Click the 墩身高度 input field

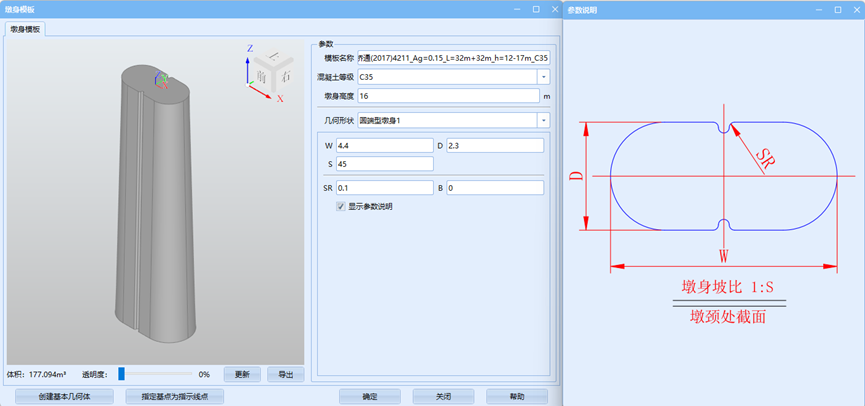click(x=447, y=97)
